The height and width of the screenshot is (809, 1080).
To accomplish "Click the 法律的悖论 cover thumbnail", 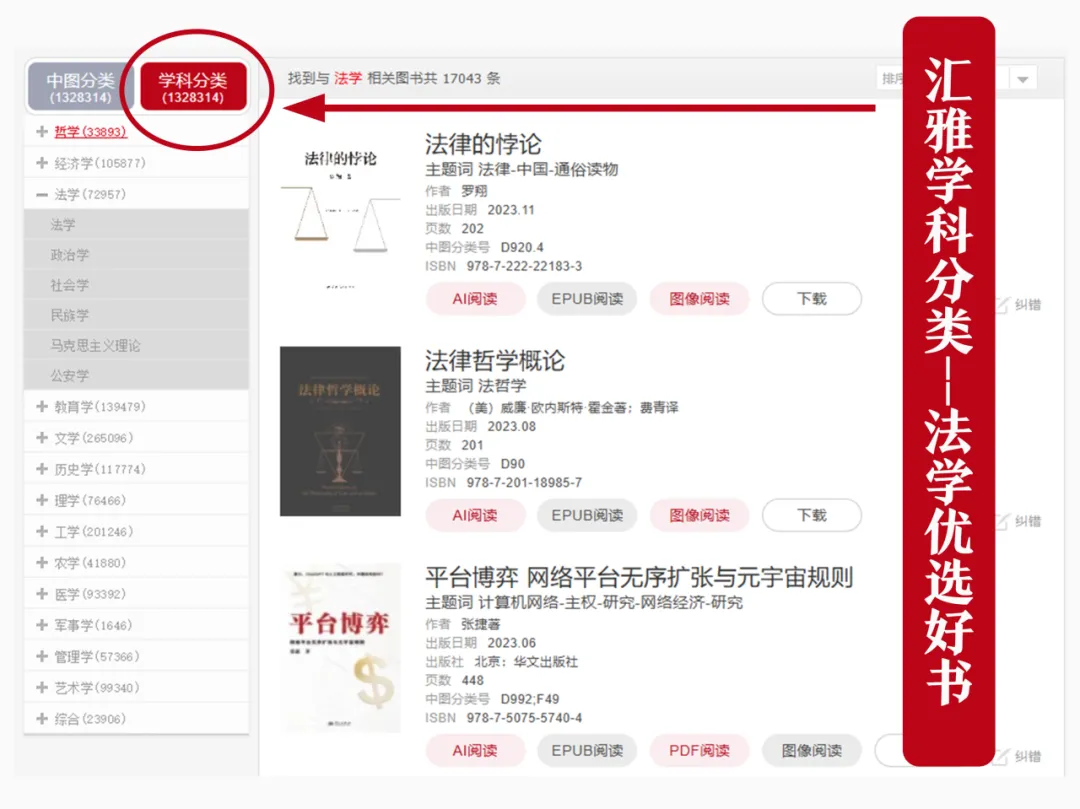I will (x=340, y=215).
